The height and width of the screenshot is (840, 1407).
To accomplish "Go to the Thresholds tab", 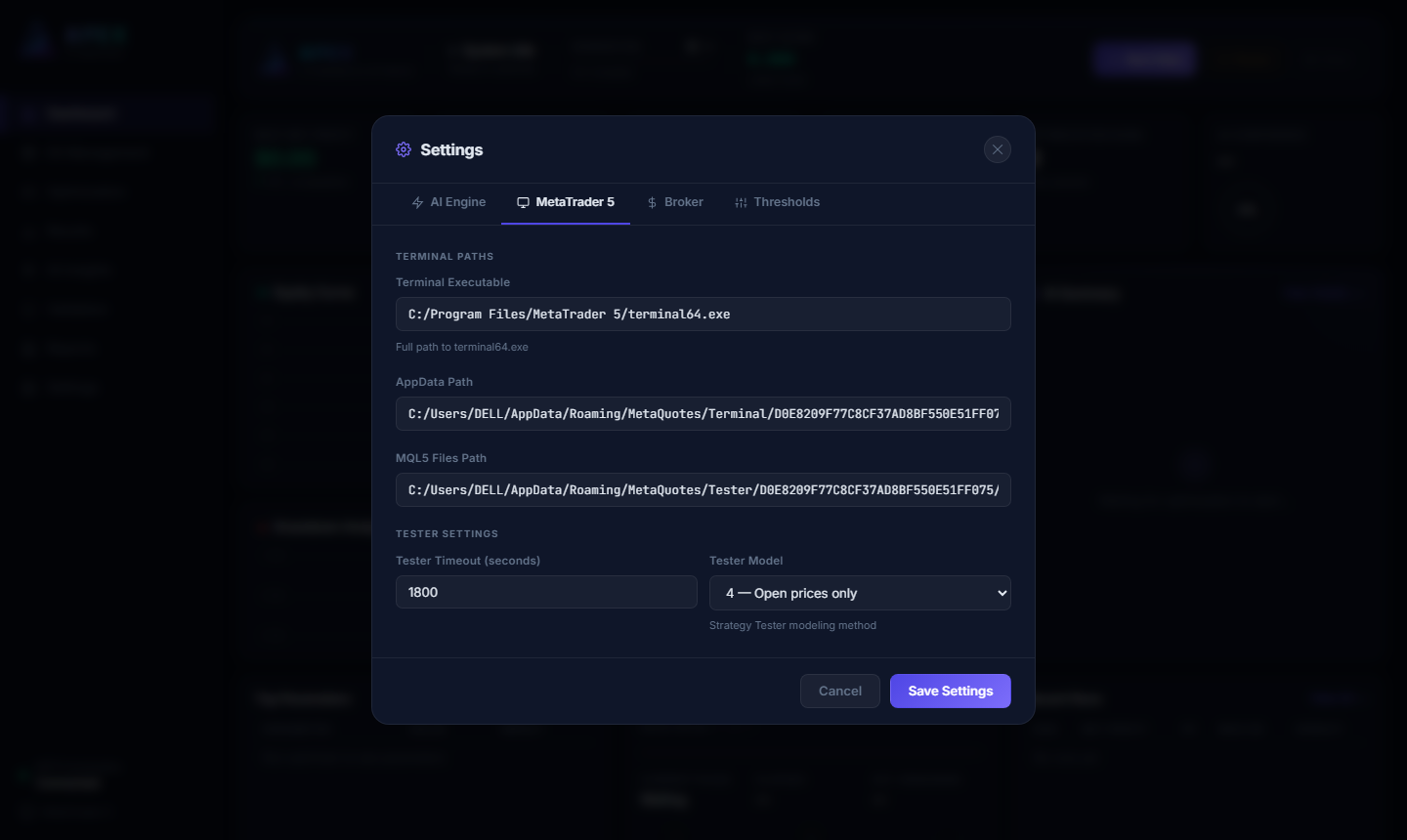I will pos(777,202).
